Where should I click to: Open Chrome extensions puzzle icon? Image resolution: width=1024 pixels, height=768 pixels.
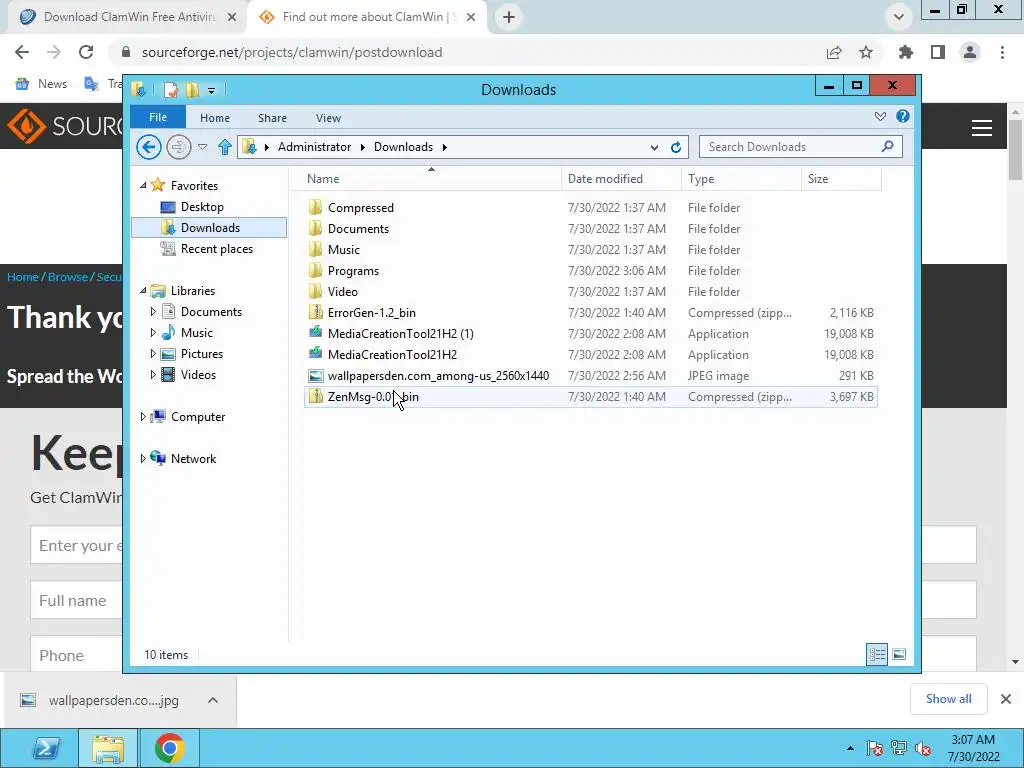(906, 52)
